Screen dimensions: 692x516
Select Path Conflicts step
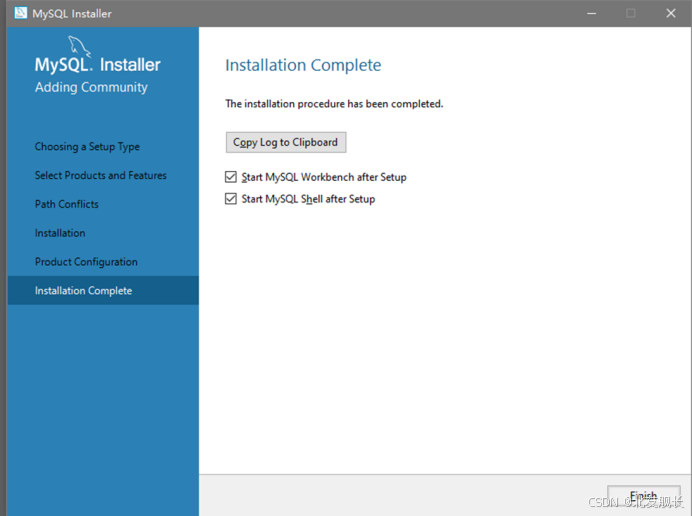67,204
